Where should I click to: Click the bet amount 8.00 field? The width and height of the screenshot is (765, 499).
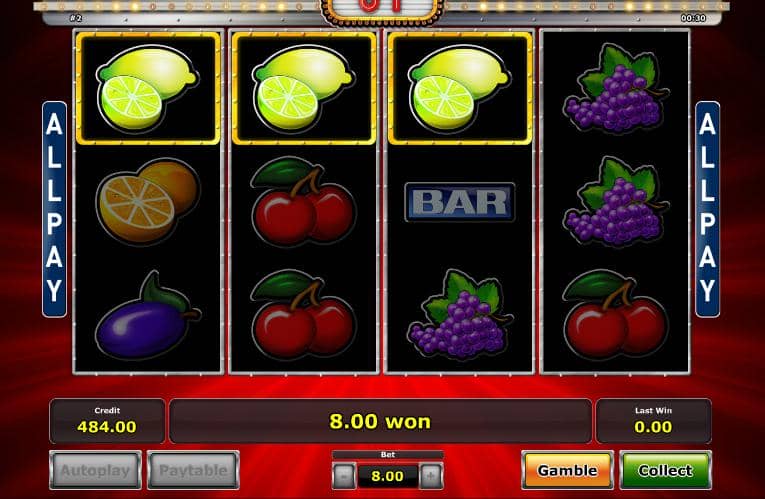pos(387,476)
